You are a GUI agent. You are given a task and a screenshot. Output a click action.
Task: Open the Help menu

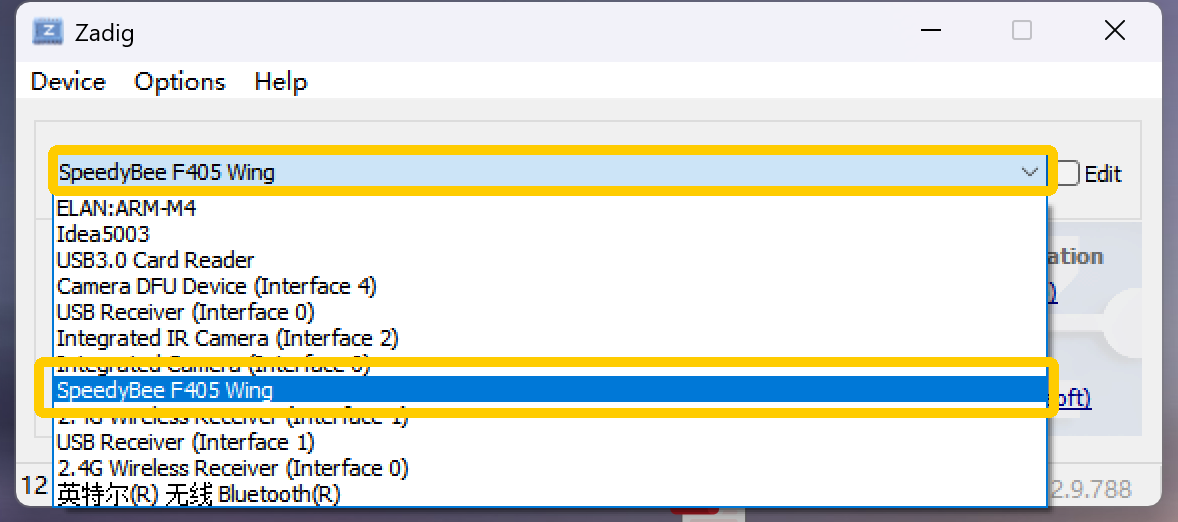pyautogui.click(x=280, y=81)
